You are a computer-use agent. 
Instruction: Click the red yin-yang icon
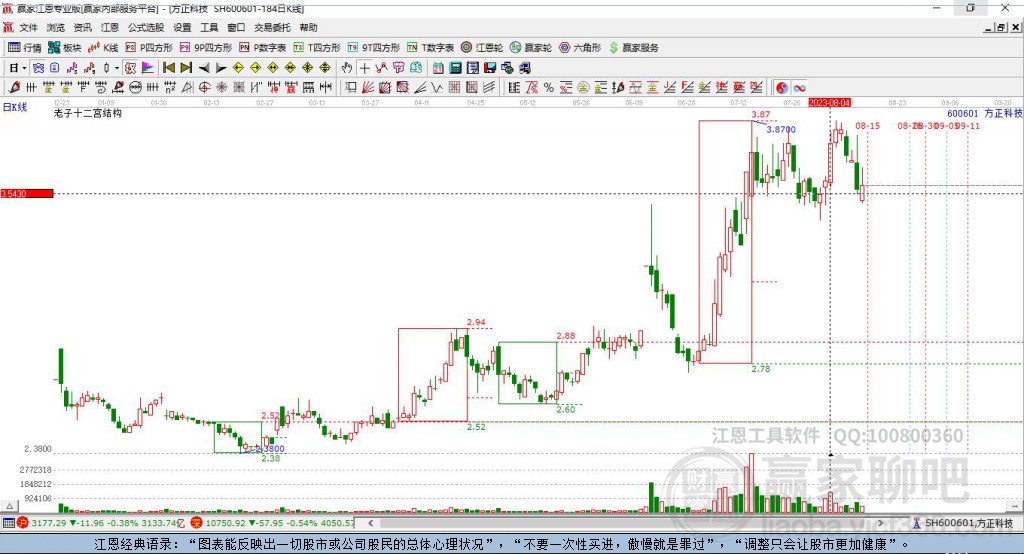tap(782, 88)
